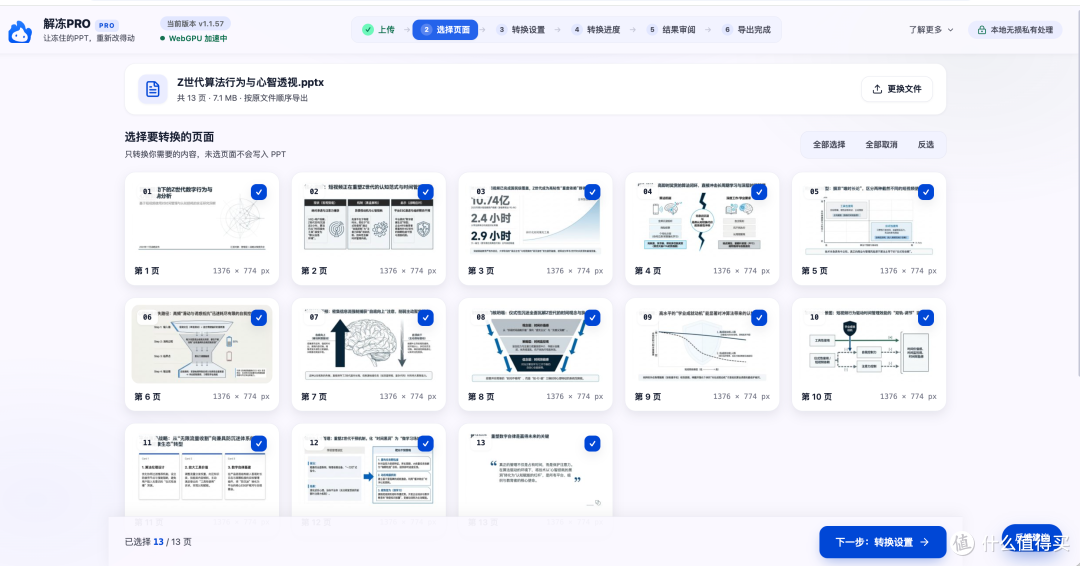The height and width of the screenshot is (566, 1080).
Task: Click the arrow icon in 下一步 button
Action: 924,543
